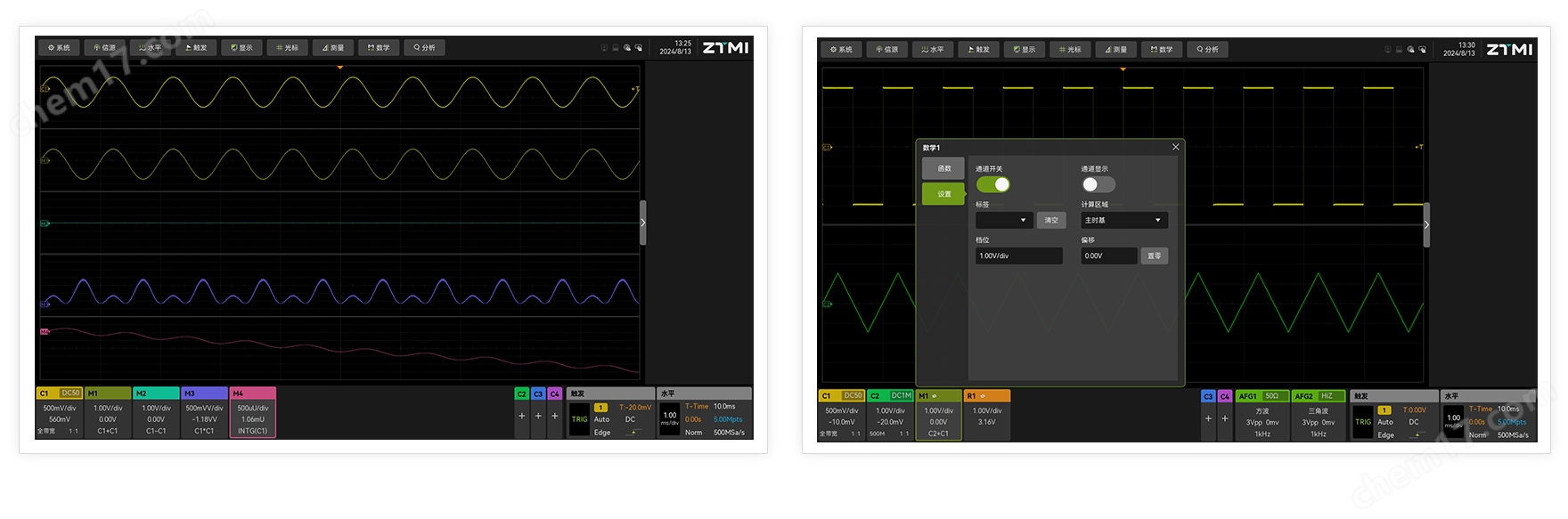Open 水平 menu in right oscilloscope screen
The width and height of the screenshot is (1568, 519).
coord(933,50)
